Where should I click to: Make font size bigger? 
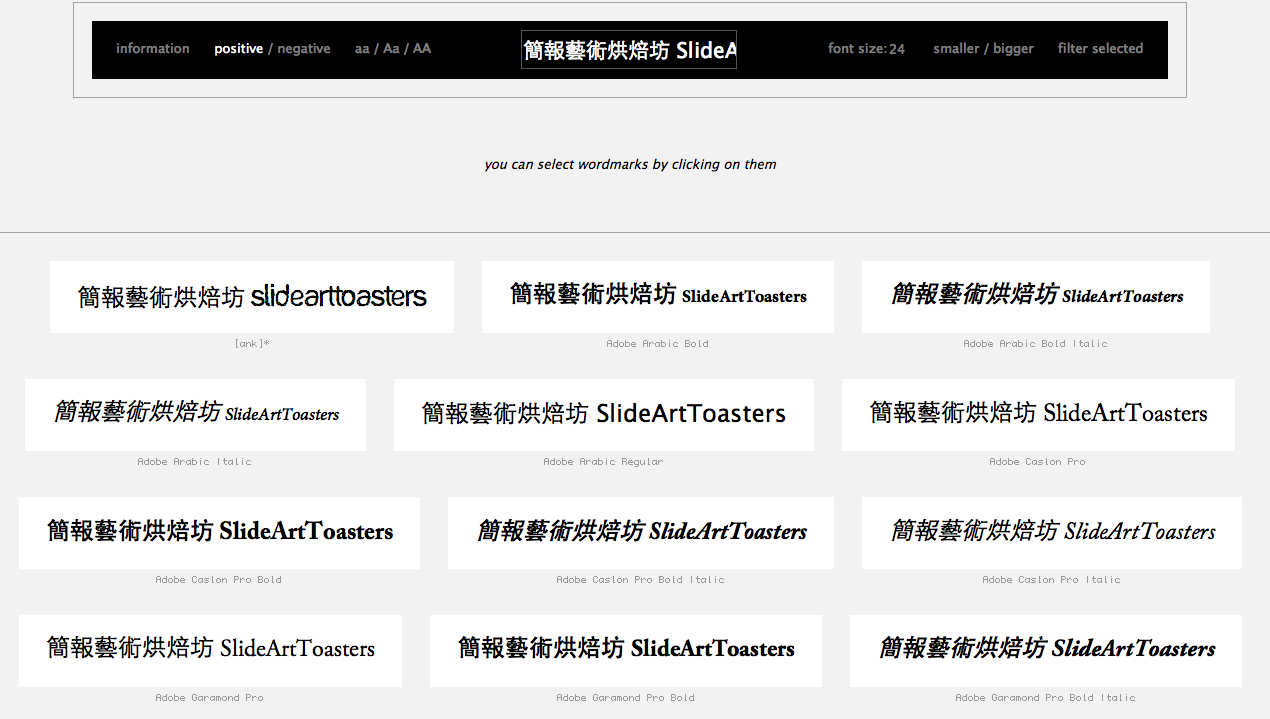[x=1013, y=49]
